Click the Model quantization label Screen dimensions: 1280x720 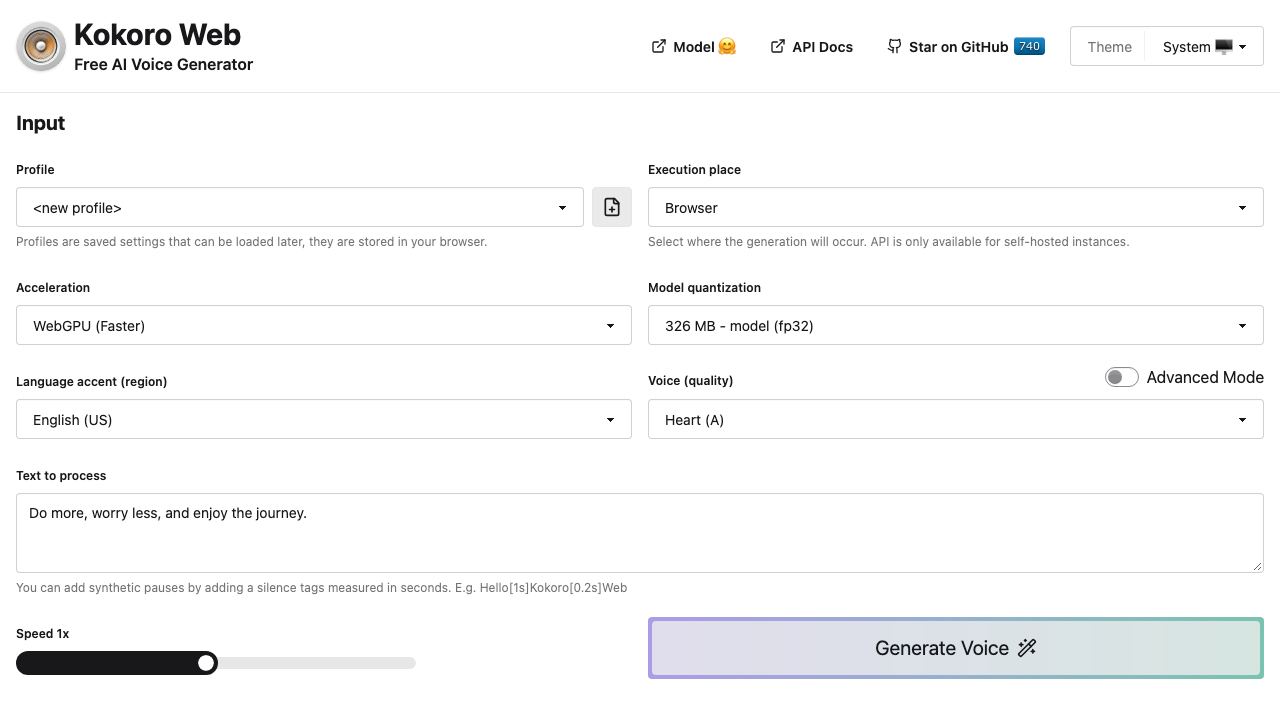704,288
